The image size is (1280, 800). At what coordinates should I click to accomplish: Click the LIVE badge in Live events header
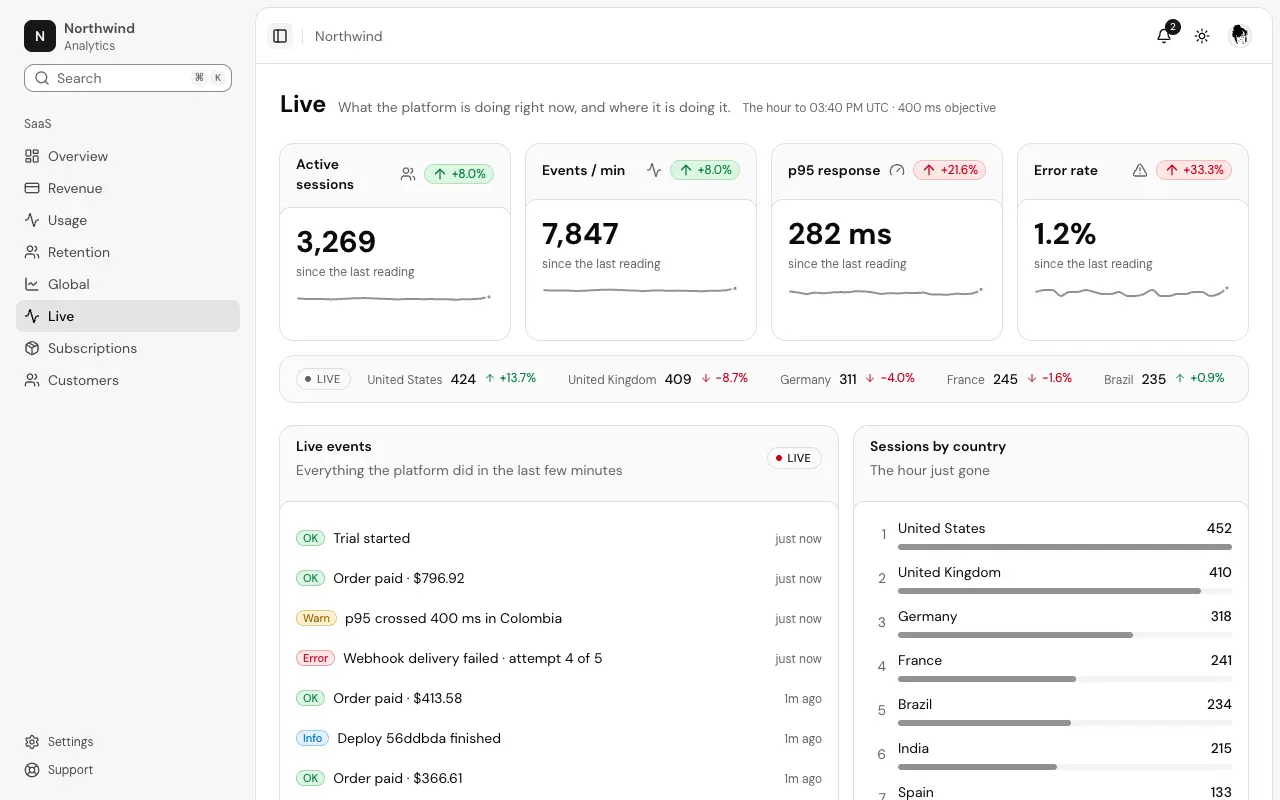pos(794,458)
